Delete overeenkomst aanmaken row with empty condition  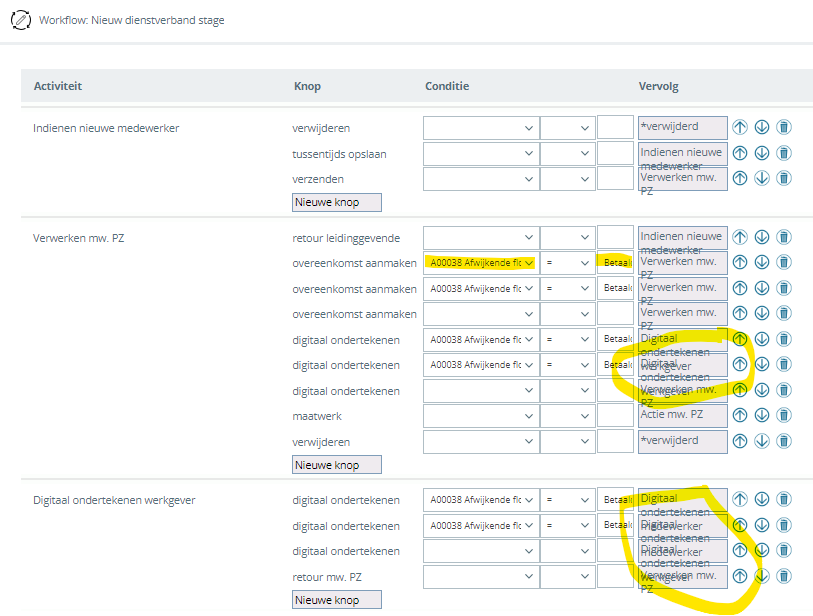point(784,313)
